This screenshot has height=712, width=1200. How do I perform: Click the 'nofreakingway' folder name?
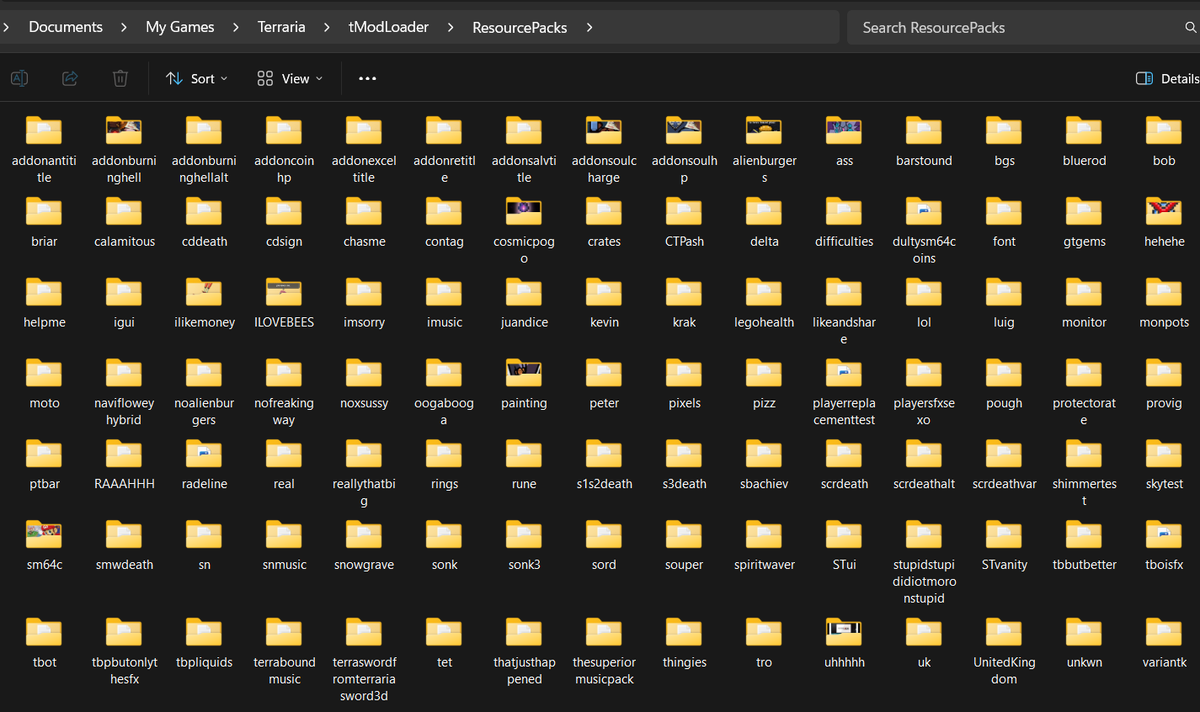(284, 411)
